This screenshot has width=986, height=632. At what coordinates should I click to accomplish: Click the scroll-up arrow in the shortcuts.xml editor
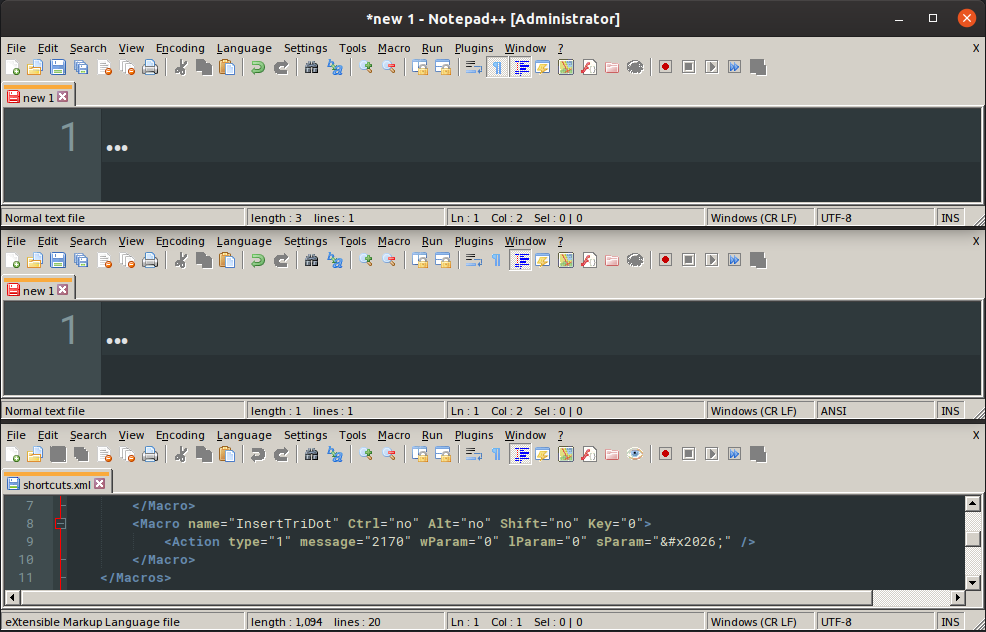pyautogui.click(x=972, y=503)
